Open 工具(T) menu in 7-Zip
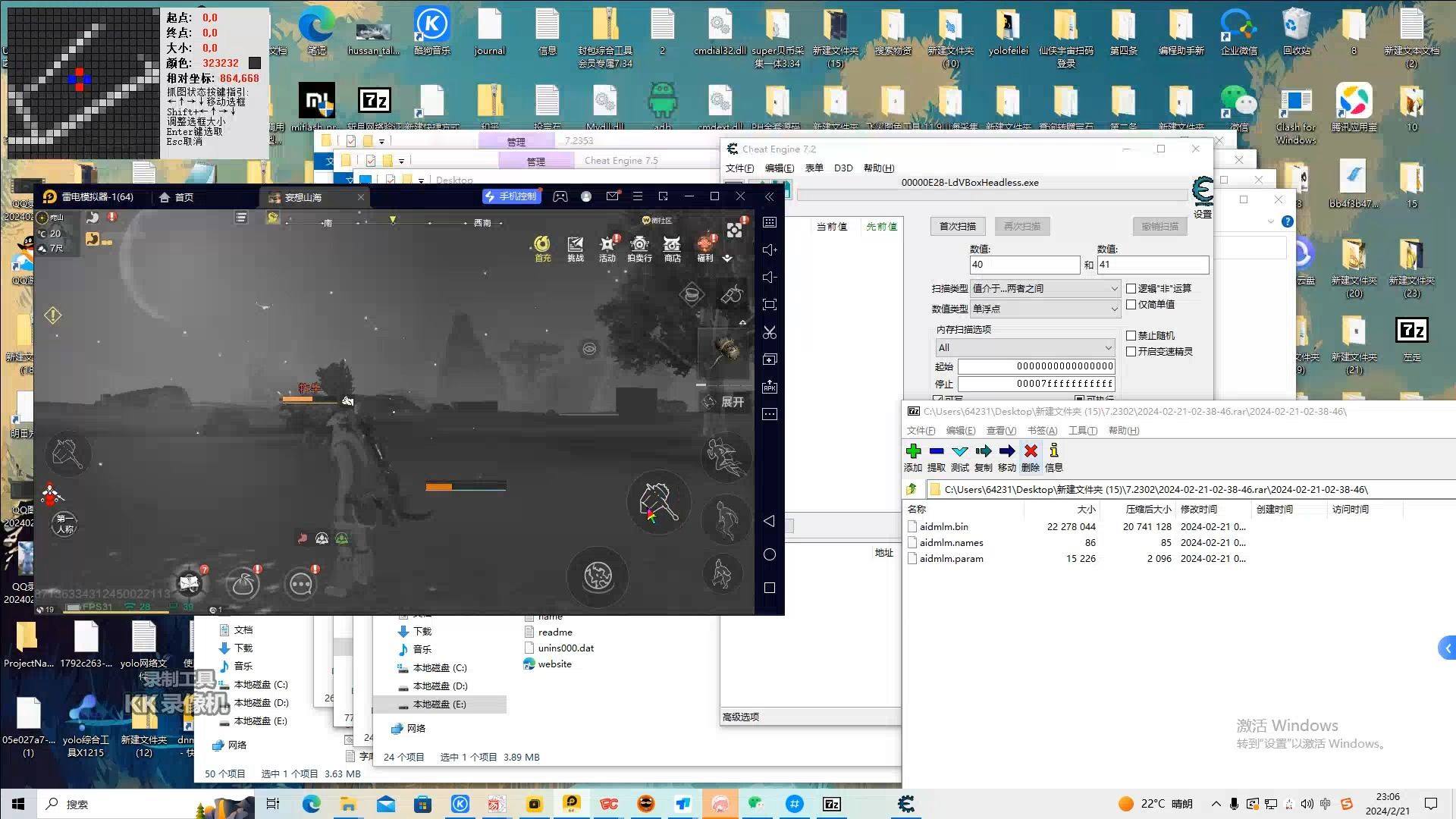The height and width of the screenshot is (819, 1456). coord(1083,430)
